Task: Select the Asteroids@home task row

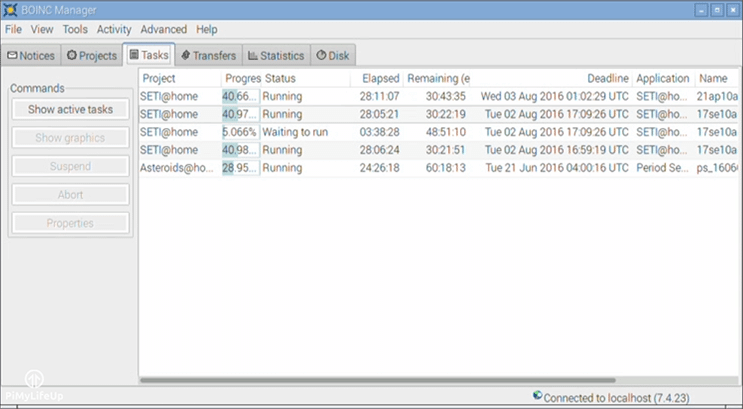Action: coord(439,168)
